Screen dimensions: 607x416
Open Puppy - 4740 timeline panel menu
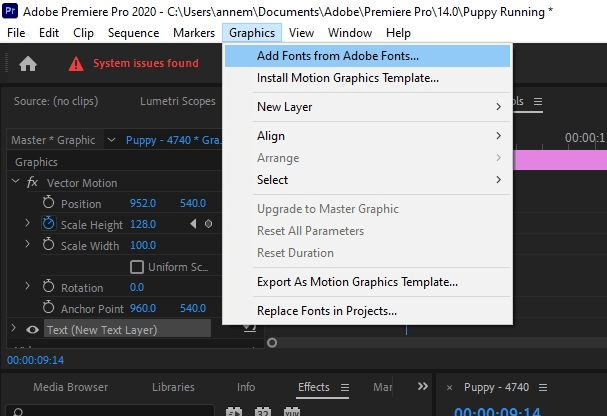tap(543, 387)
